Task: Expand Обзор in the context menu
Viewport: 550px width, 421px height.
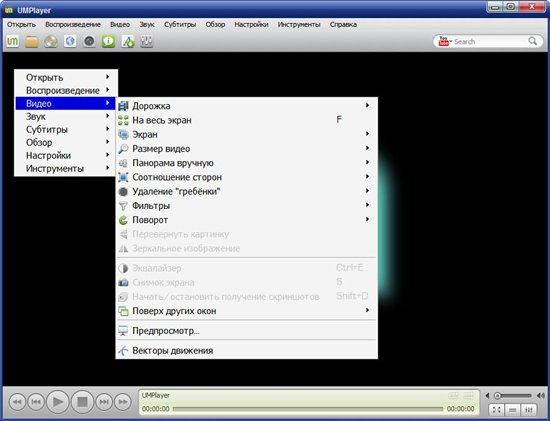Action: coord(66,142)
